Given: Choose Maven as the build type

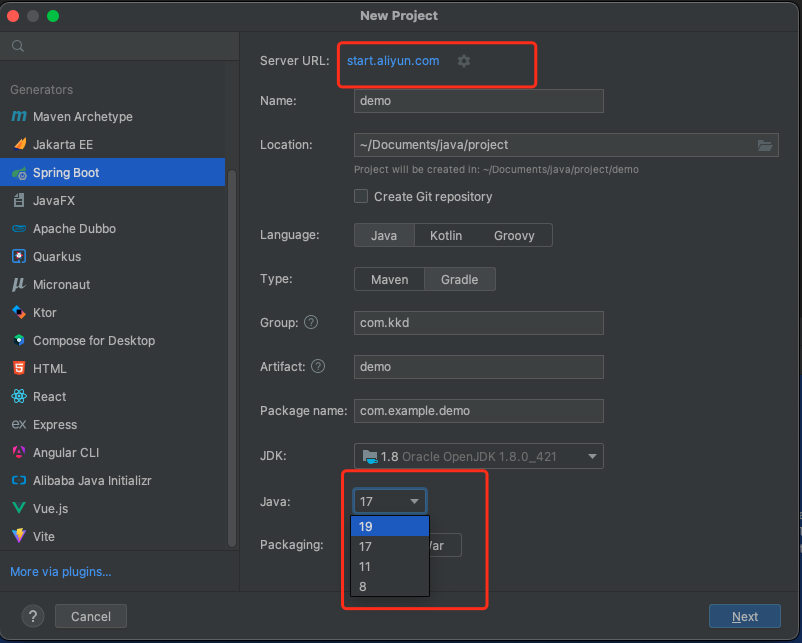Looking at the screenshot, I should pyautogui.click(x=389, y=279).
